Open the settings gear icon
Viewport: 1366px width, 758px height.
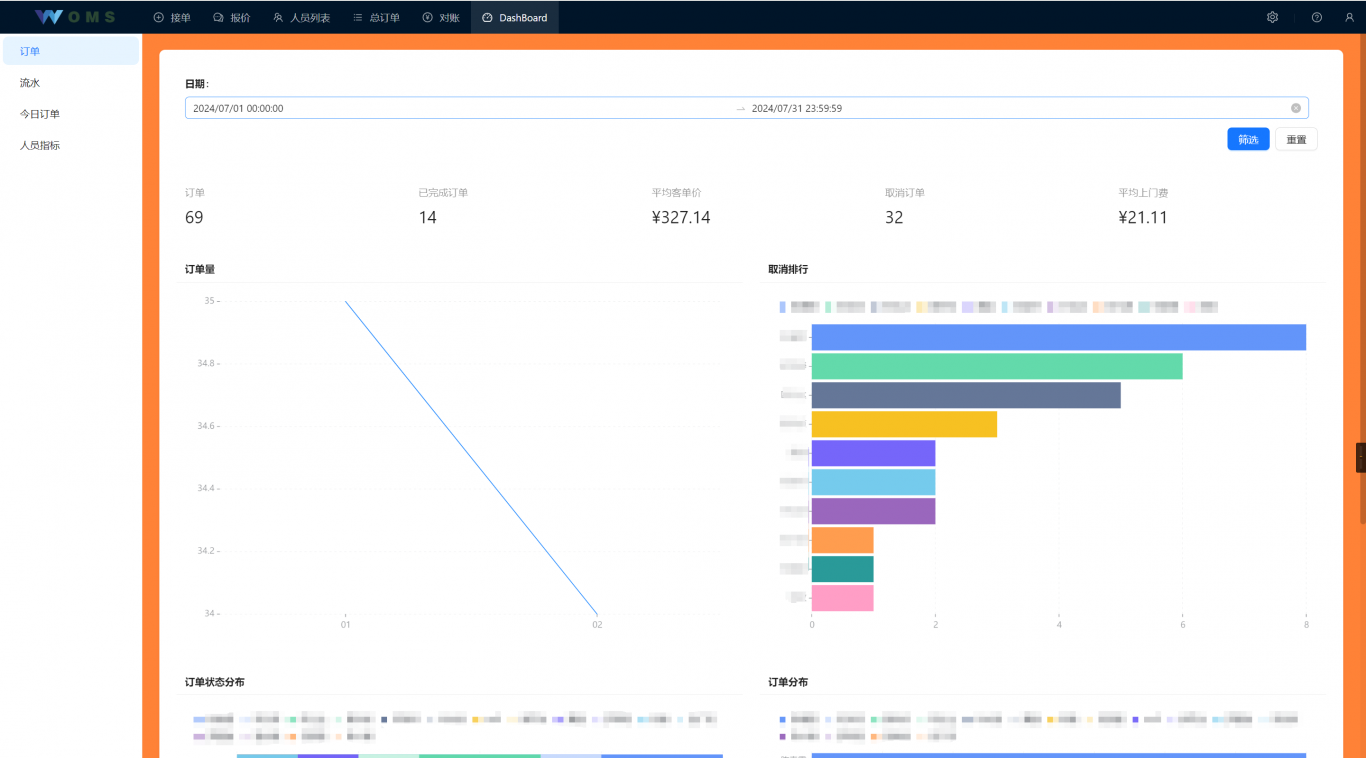pyautogui.click(x=1272, y=17)
